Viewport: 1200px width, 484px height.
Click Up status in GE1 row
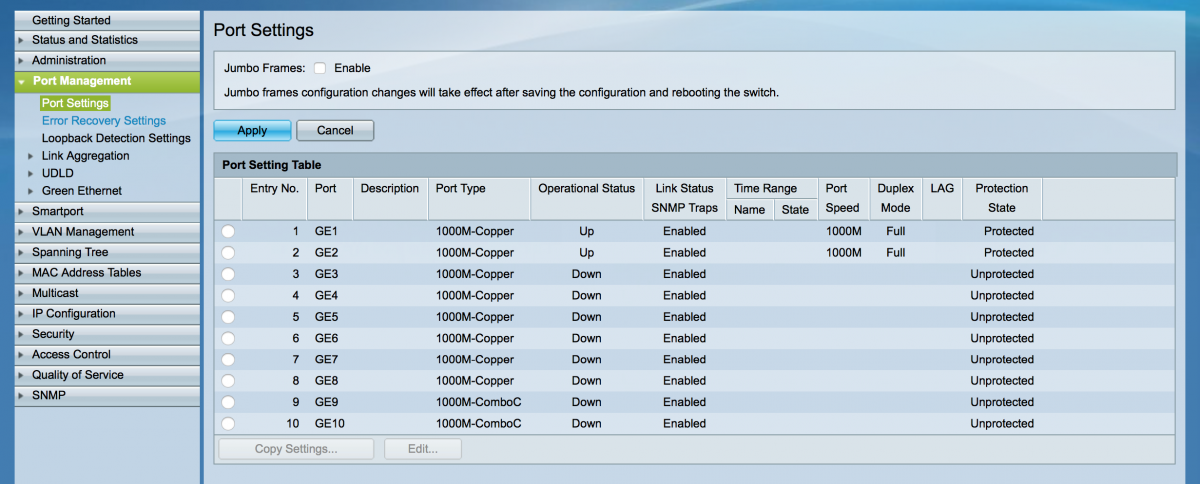587,231
